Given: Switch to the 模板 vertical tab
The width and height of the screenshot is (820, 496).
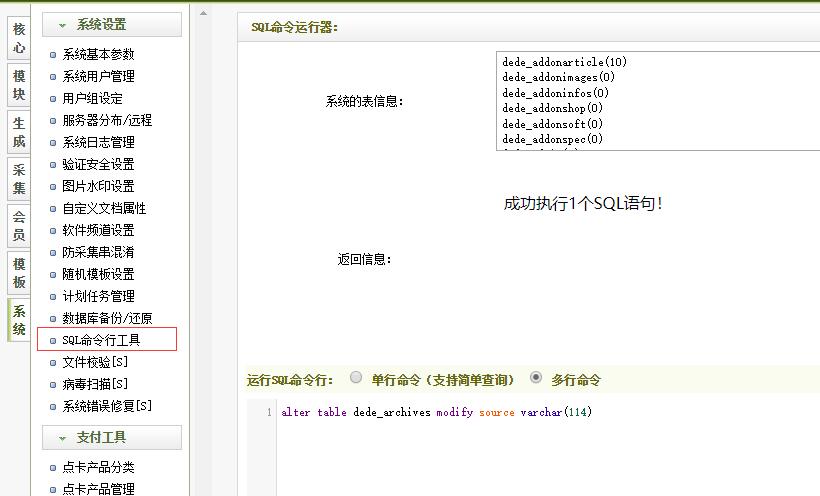Looking at the screenshot, I should click(x=19, y=273).
